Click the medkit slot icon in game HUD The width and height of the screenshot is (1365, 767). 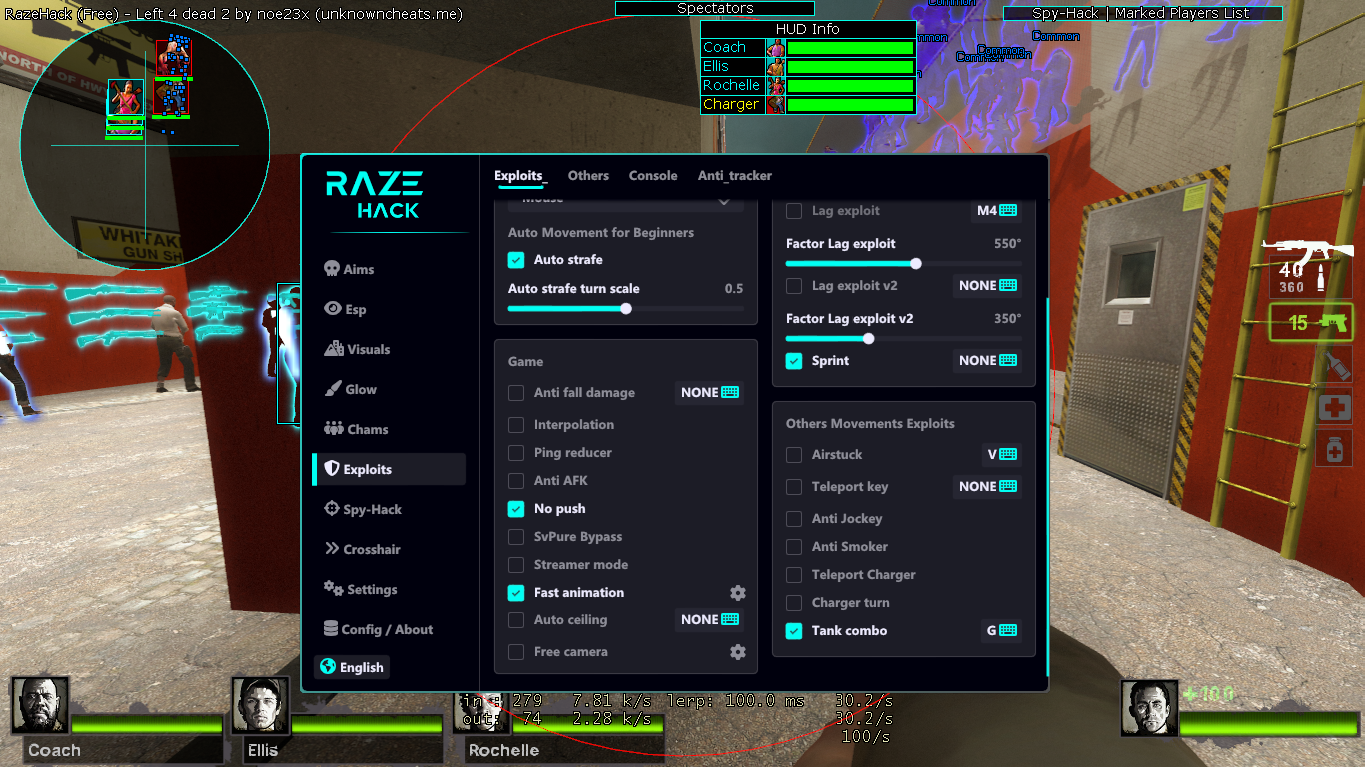click(x=1334, y=406)
